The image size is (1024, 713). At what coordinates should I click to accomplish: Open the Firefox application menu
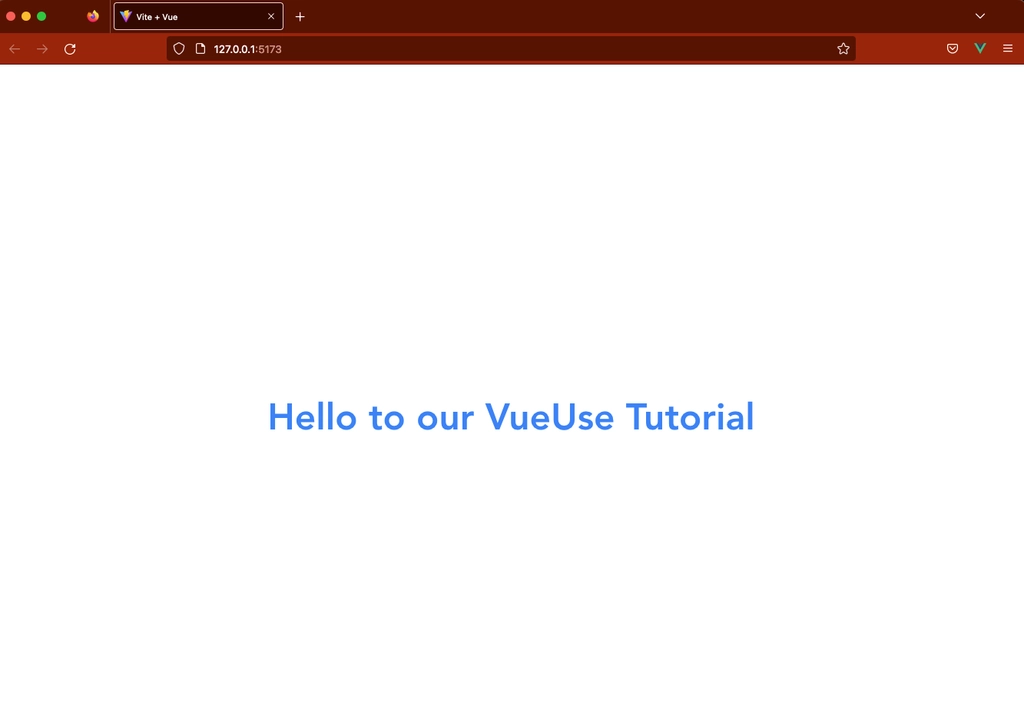point(1007,48)
